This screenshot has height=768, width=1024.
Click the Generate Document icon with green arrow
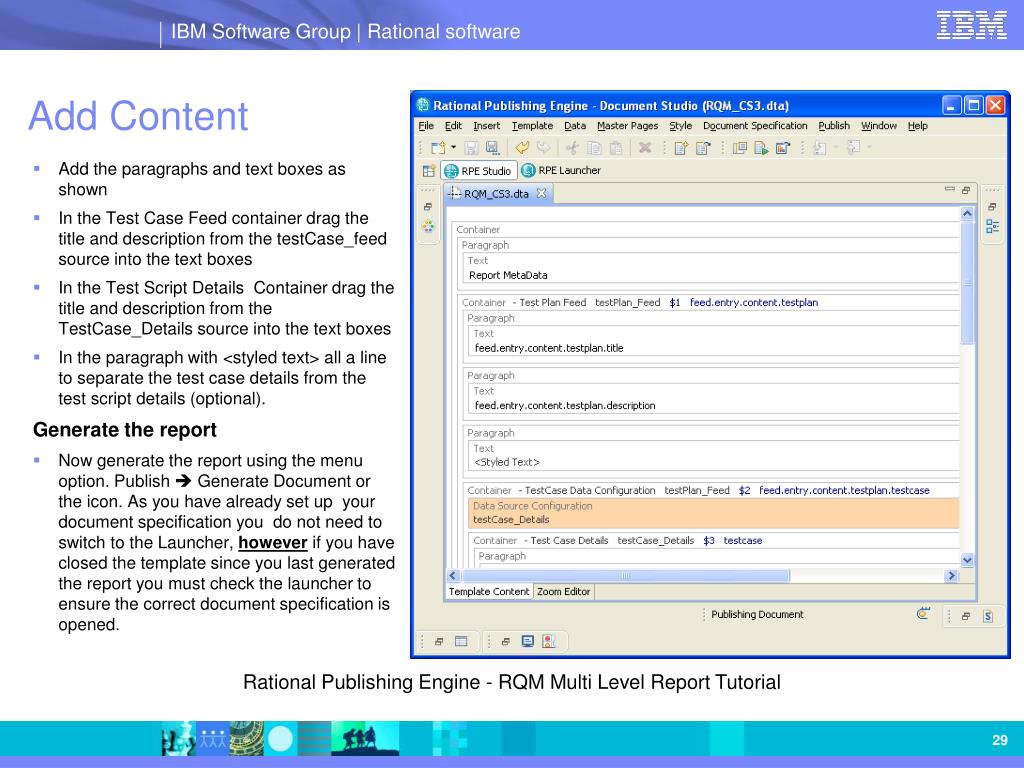761,148
